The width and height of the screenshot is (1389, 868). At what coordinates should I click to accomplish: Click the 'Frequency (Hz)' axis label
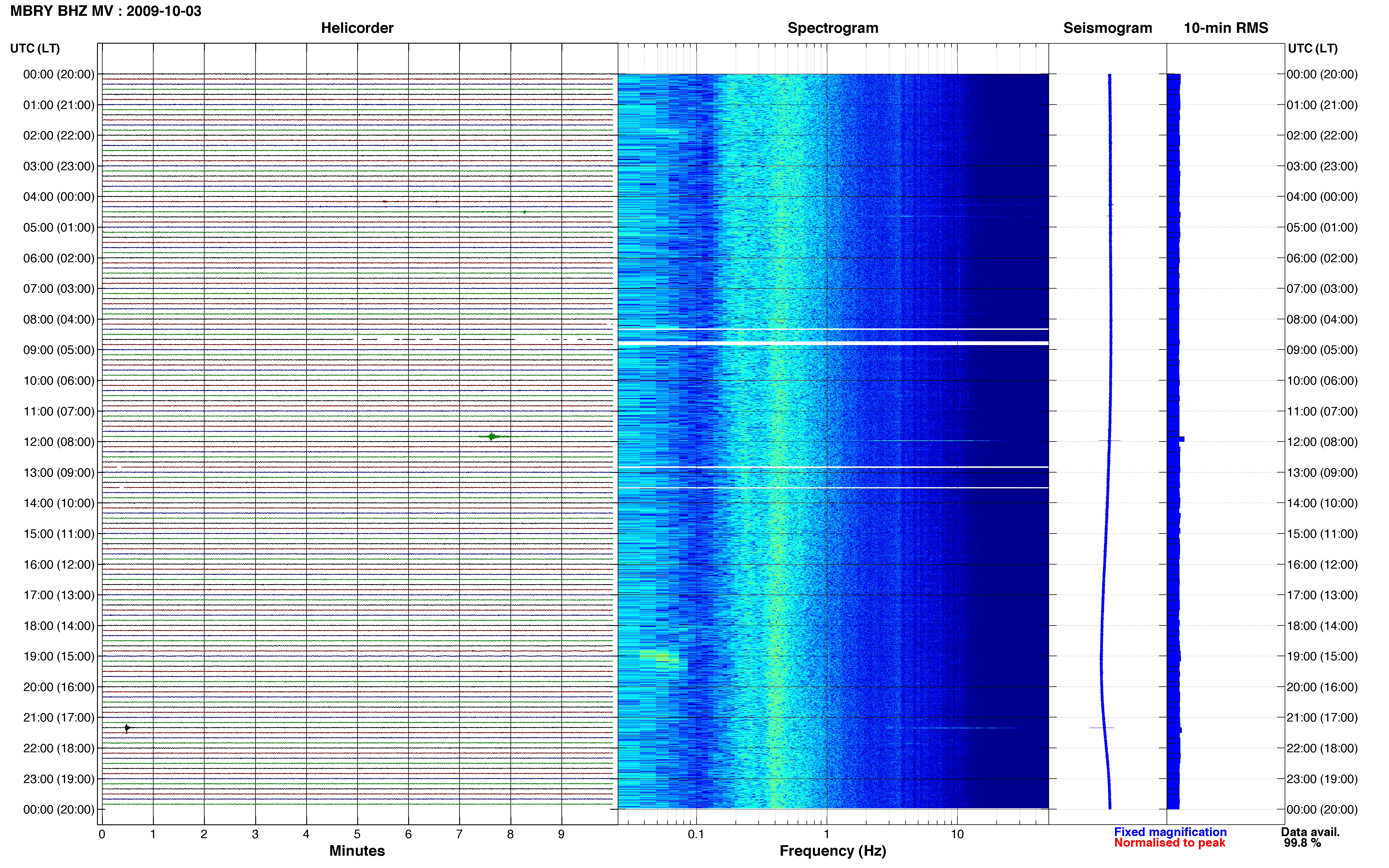(x=833, y=851)
